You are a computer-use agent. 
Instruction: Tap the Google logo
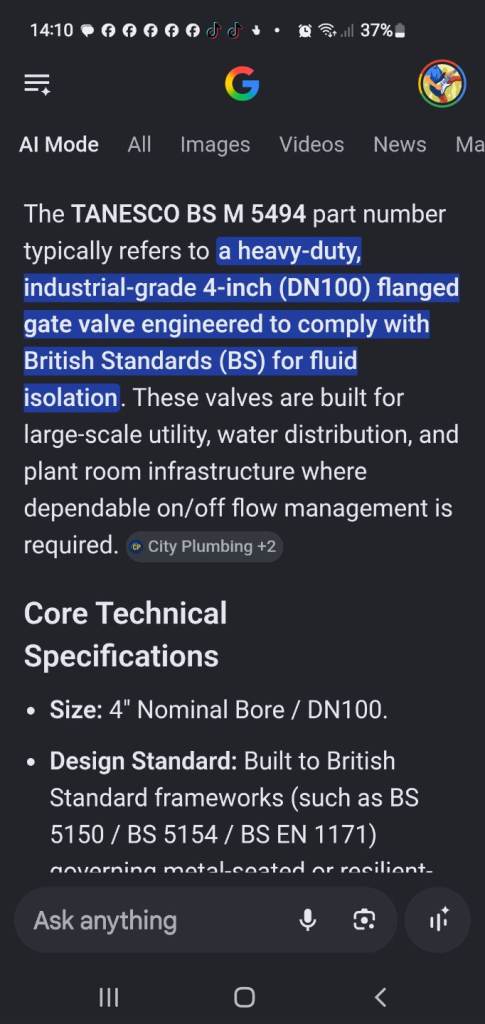242,84
